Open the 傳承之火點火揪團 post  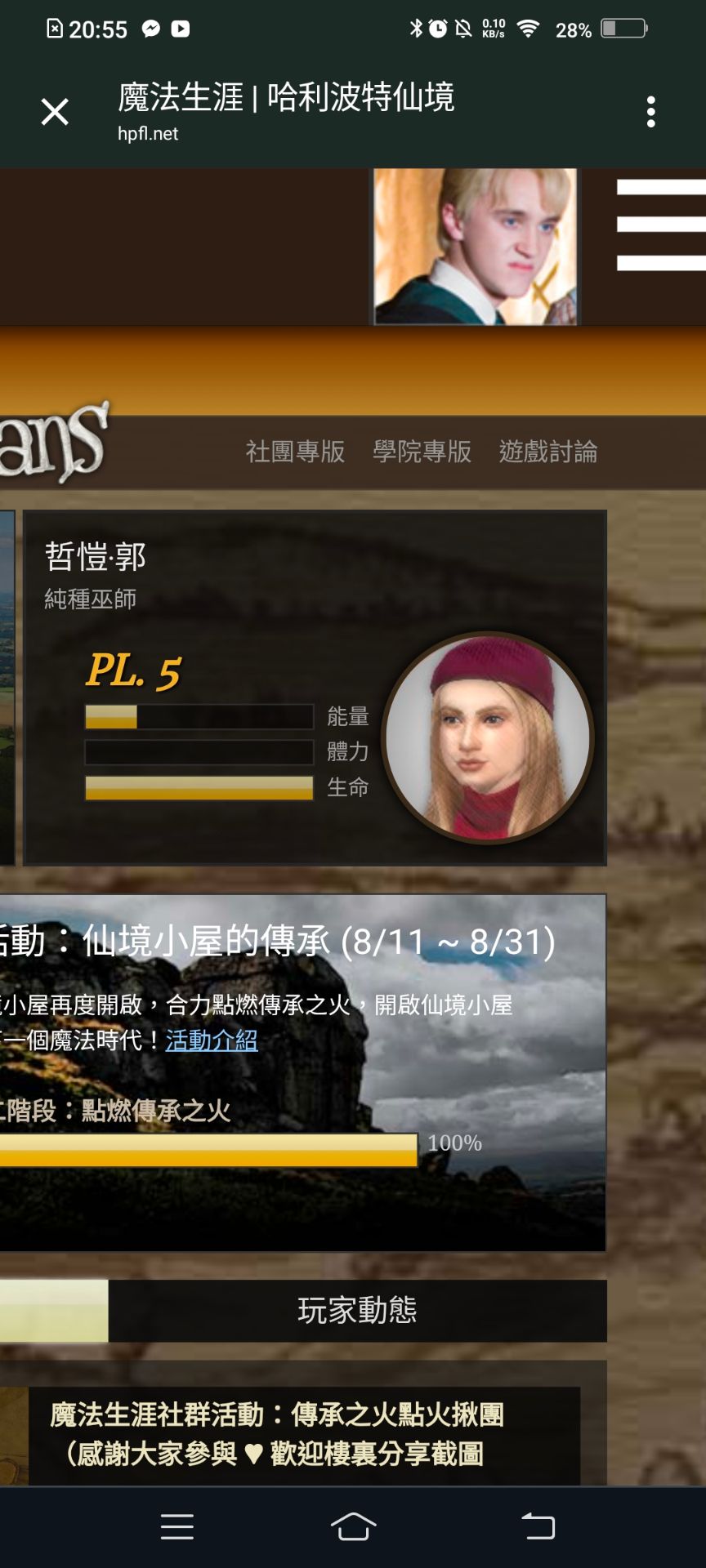277,1434
